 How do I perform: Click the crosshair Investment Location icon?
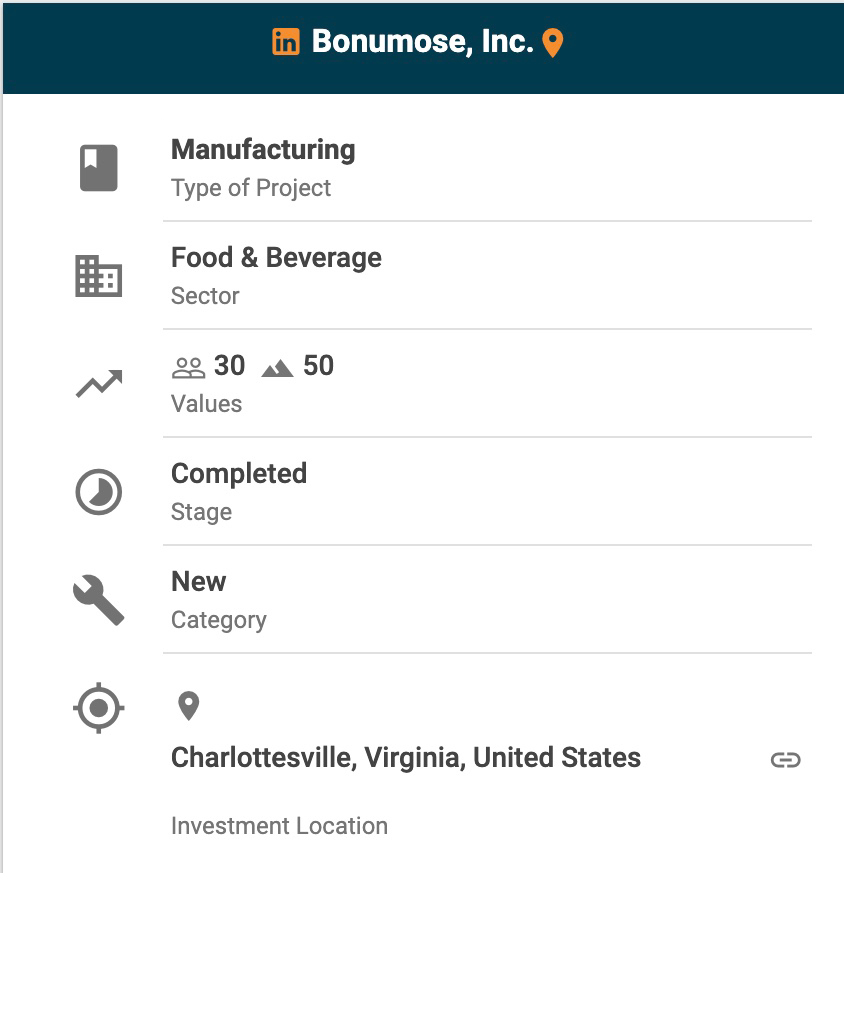(x=99, y=709)
